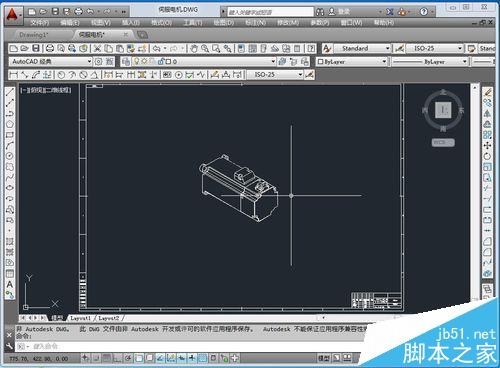Open the AutoCAD 经典 workspace dropdown
The width and height of the screenshot is (500, 368).
51,61
